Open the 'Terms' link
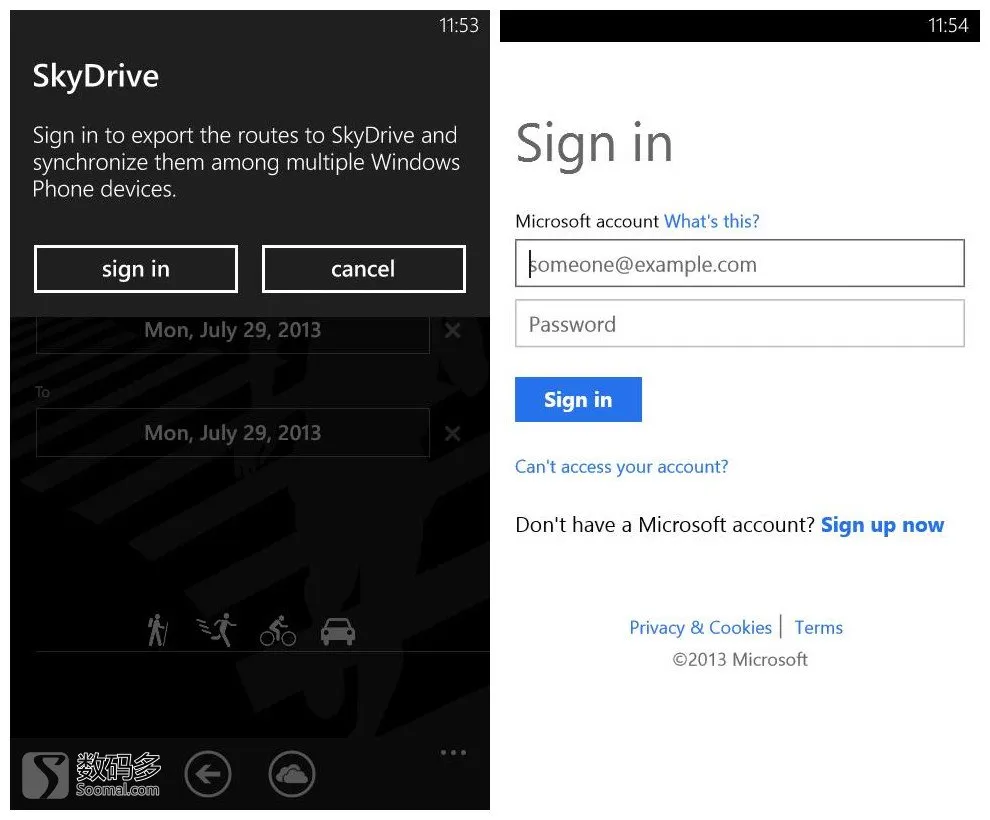Viewport: 990px width, 820px height. (x=819, y=627)
